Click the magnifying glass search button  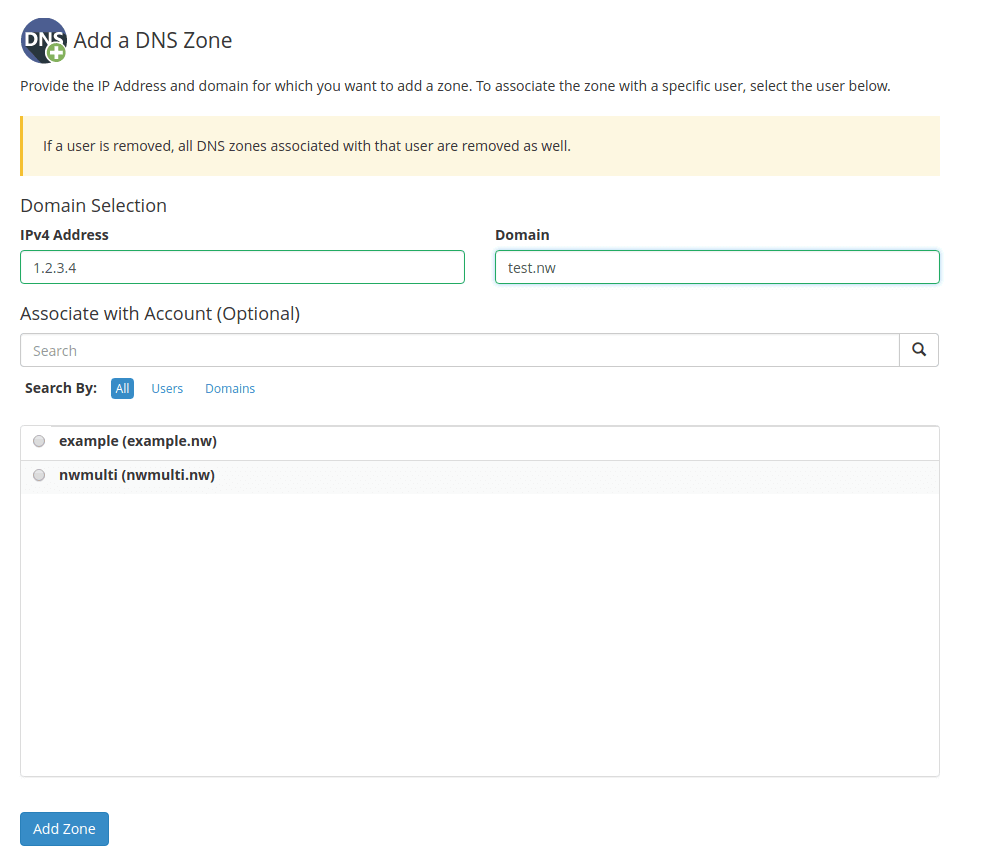[x=919, y=350]
